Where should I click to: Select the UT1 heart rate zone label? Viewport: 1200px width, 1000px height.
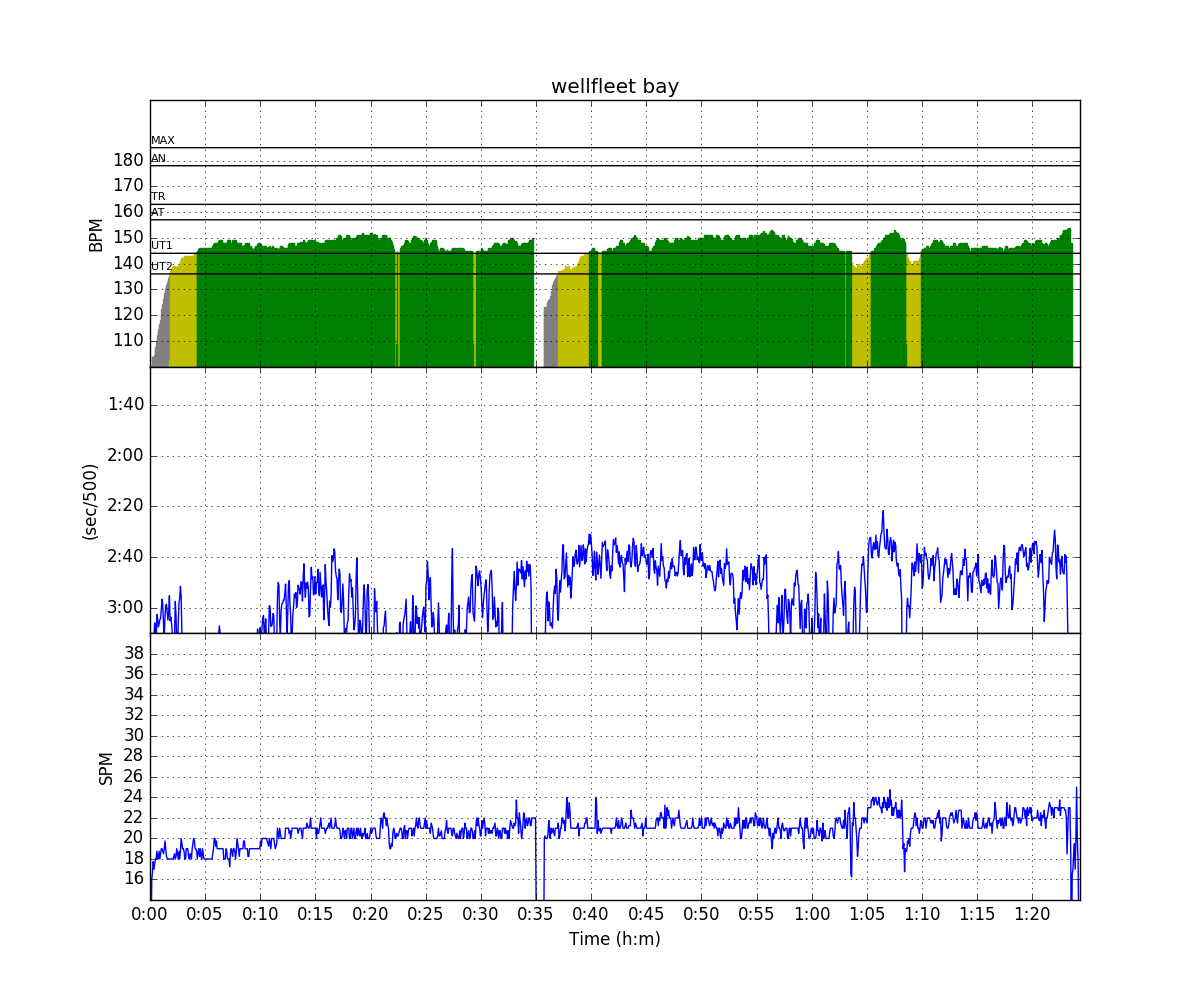161,246
